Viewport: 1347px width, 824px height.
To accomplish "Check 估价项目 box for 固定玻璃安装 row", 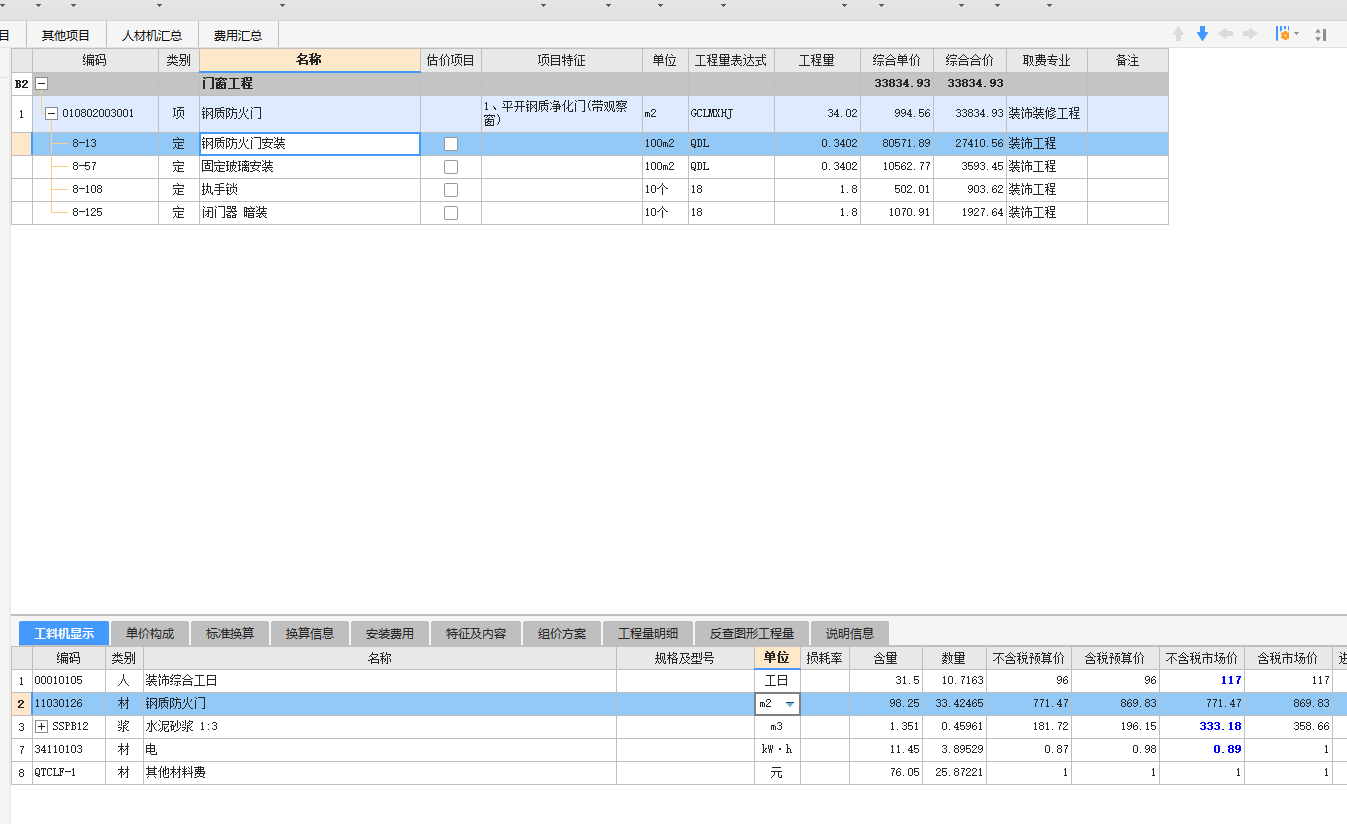I will tap(451, 167).
